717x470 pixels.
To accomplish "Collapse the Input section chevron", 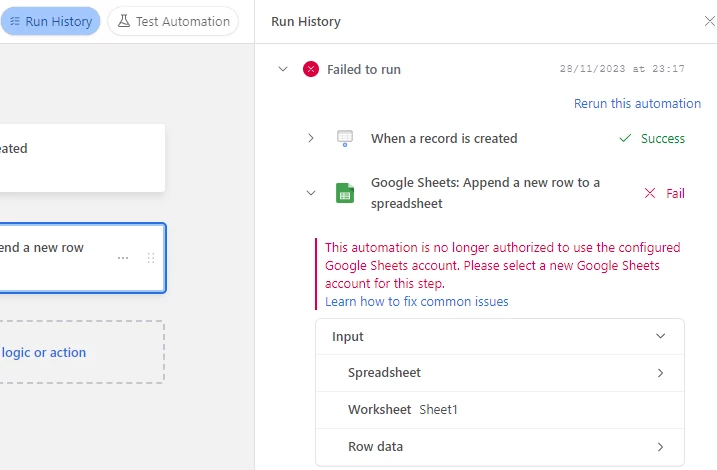I will pos(660,337).
